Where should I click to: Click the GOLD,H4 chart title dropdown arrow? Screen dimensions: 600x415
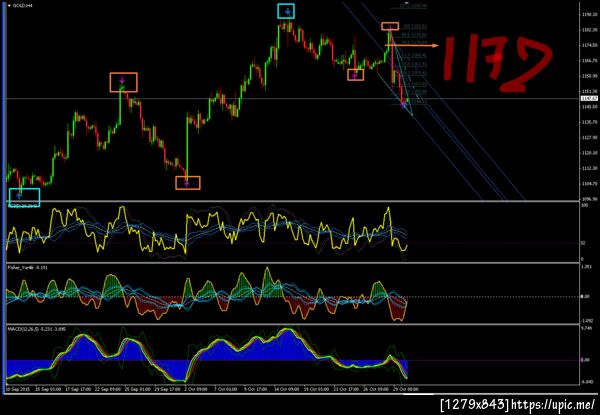tap(10, 6)
